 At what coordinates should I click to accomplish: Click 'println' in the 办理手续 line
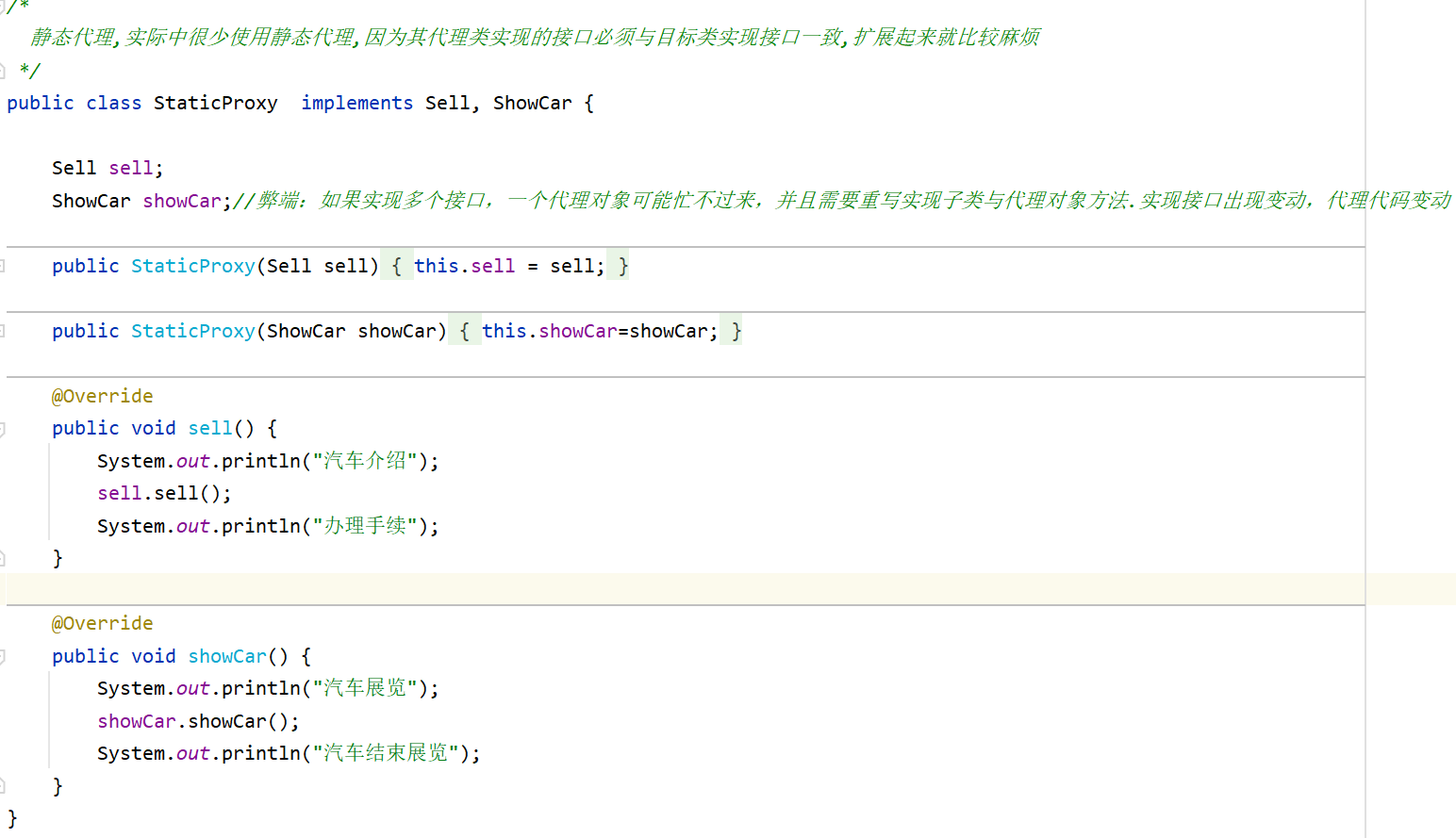click(x=261, y=527)
